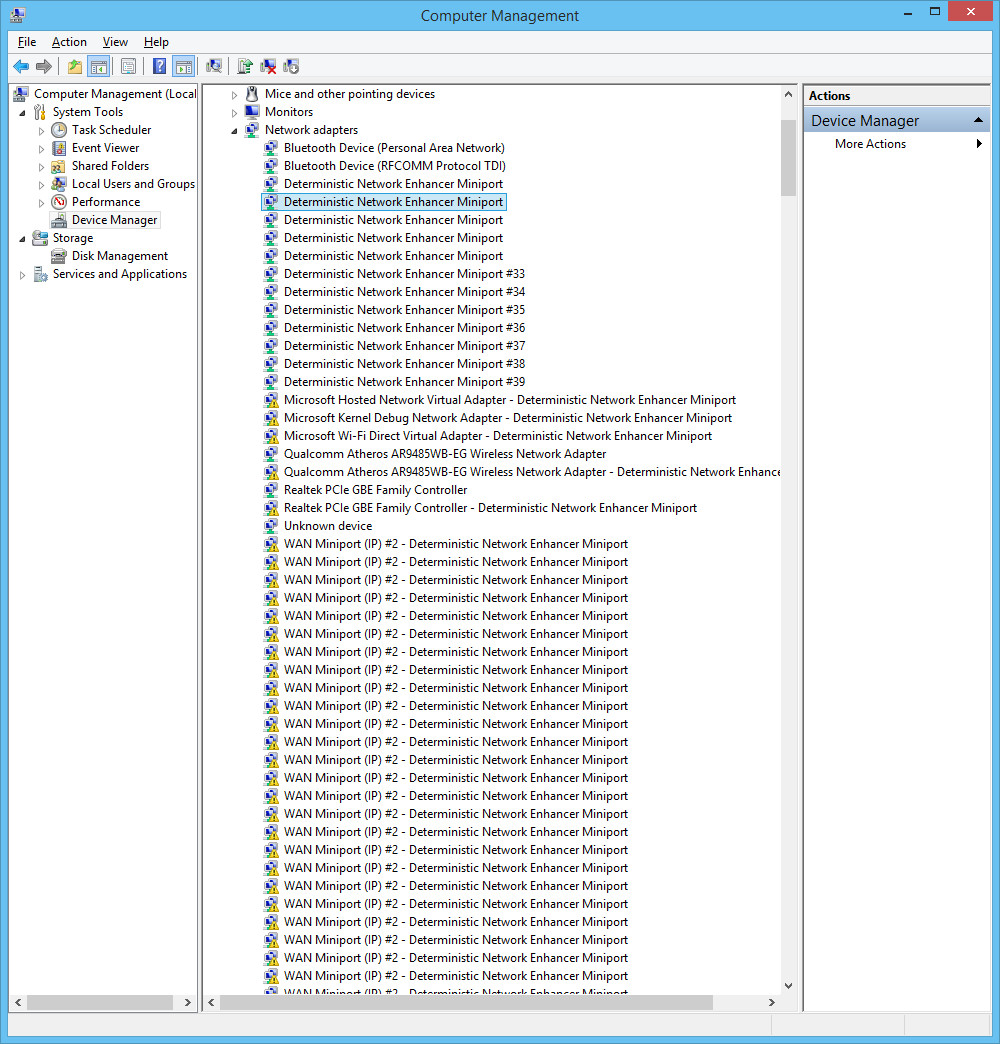1000x1044 pixels.
Task: Click the device list scroll down arrow
Action: point(788,986)
